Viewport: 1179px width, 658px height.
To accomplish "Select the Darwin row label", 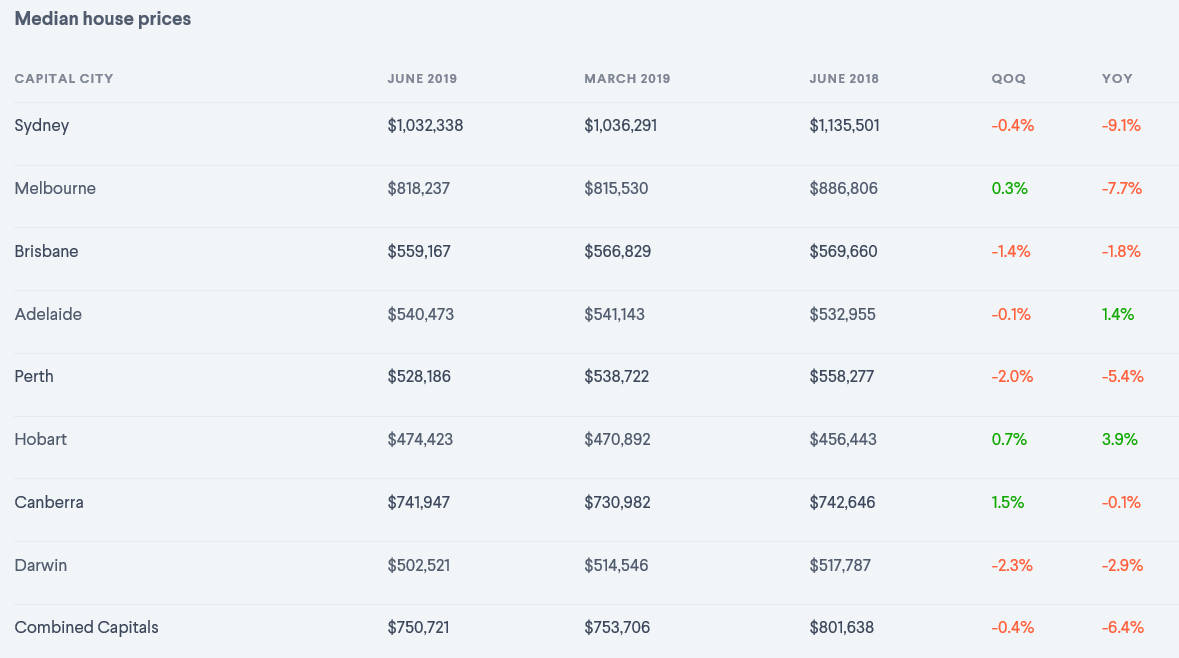I will tap(41, 566).
